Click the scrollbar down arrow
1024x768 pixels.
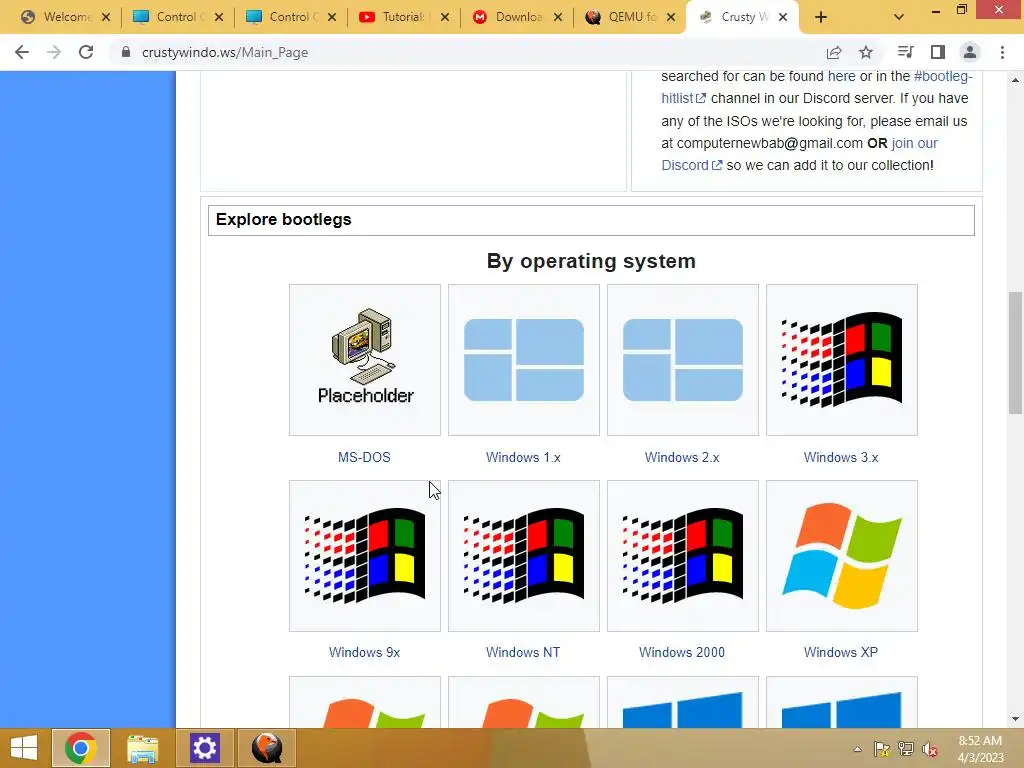point(1015,719)
